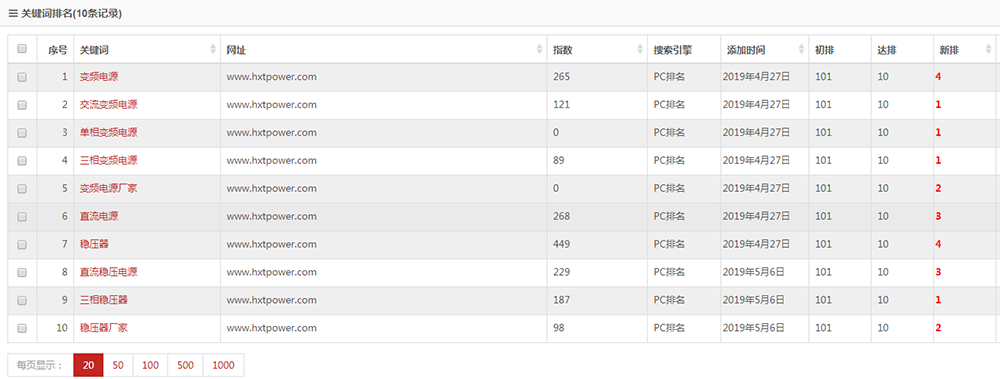This screenshot has height=379, width=1000.
Task: Select the checkbox for 稳压器厂家 row
Action: pyautogui.click(x=22, y=328)
